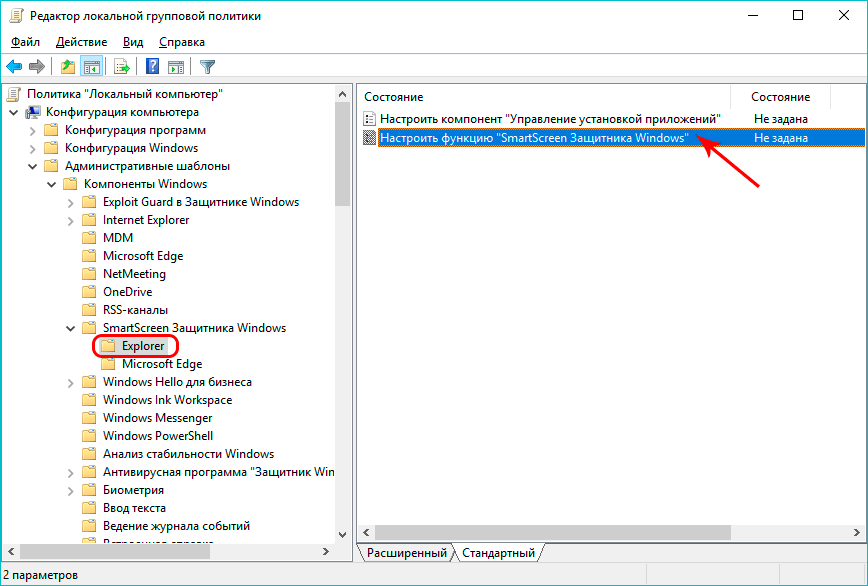Select the Microsoft Edge folder under Компоненты Windows
This screenshot has height=586, width=868.
click(x=143, y=256)
